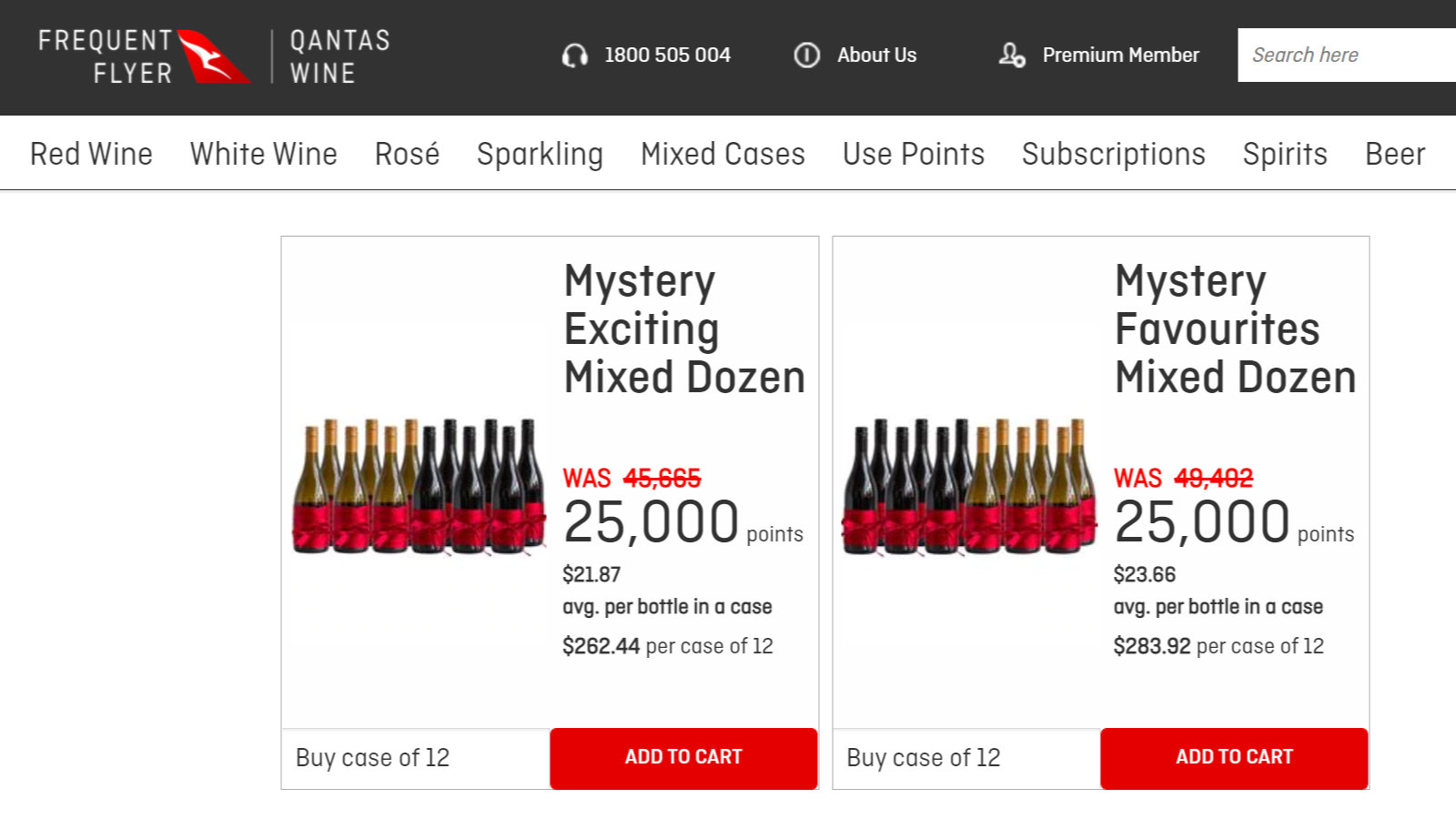Open the Premium Member account link
1456x819 pixels.
coord(1120,56)
